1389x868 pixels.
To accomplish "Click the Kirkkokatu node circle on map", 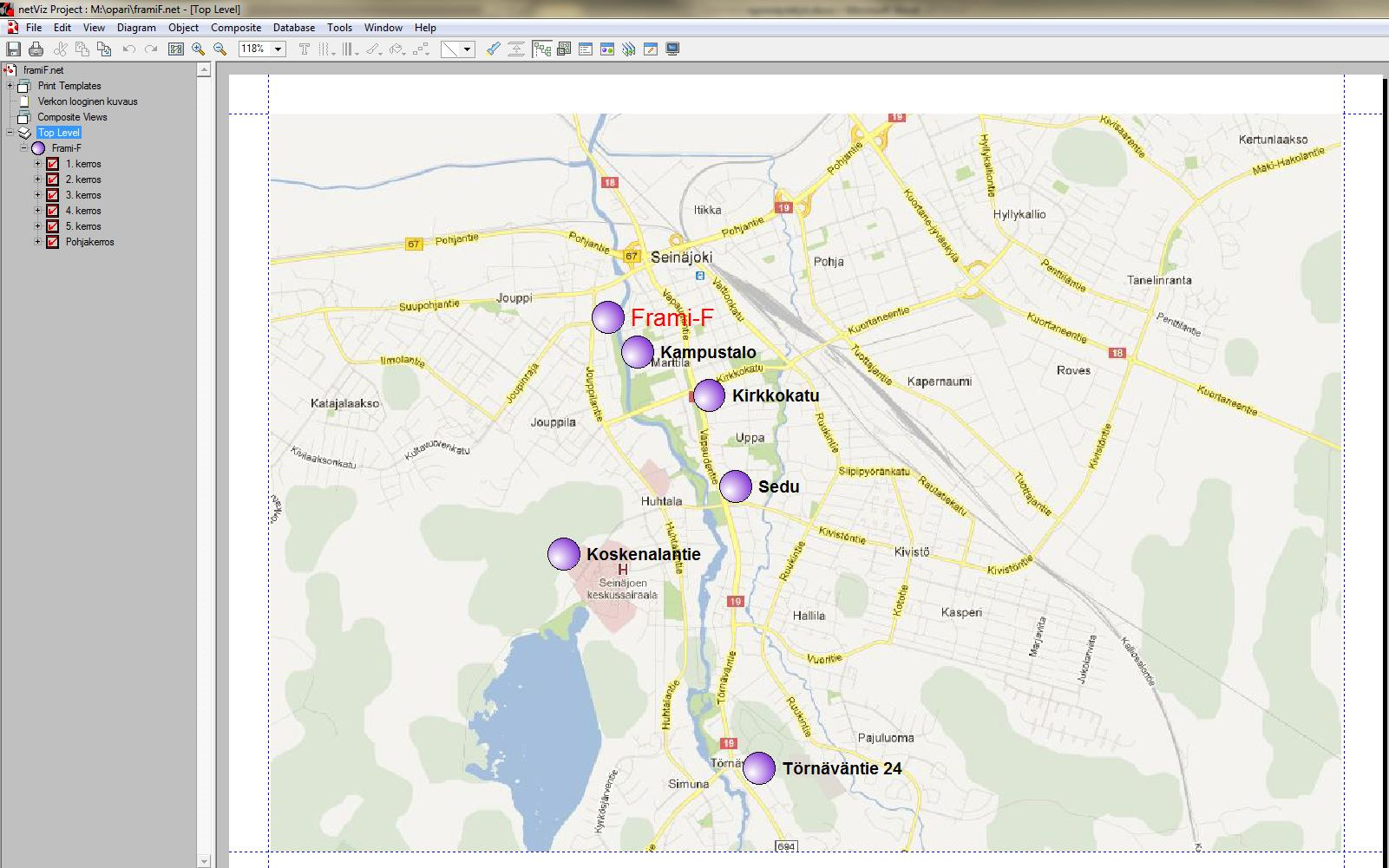I will [709, 395].
